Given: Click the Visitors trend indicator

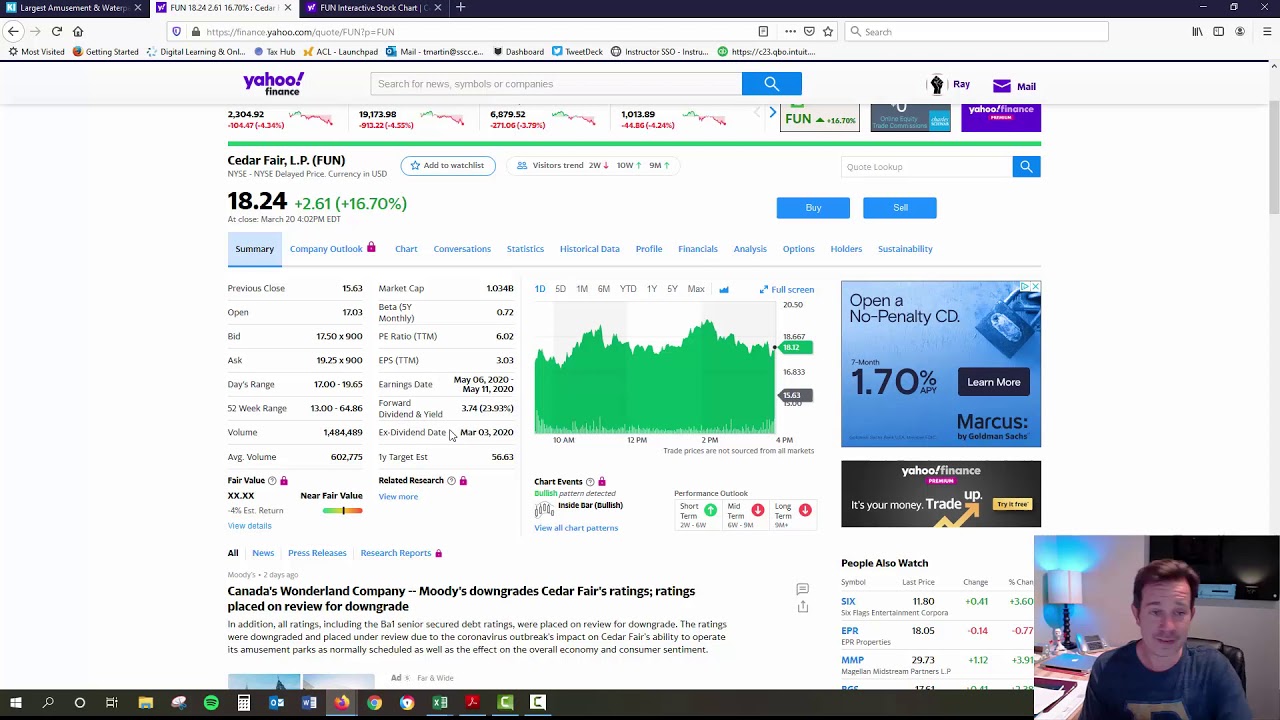Looking at the screenshot, I should coord(594,166).
